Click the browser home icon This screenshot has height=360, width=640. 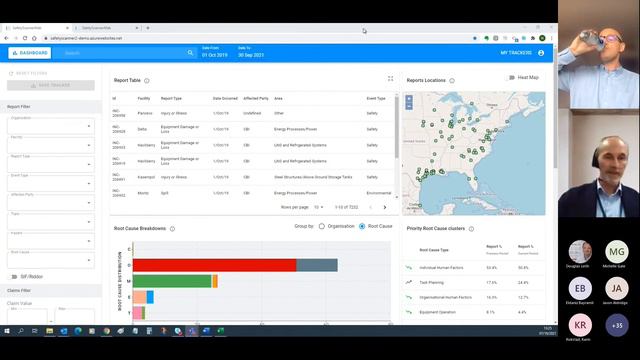click(x=34, y=38)
